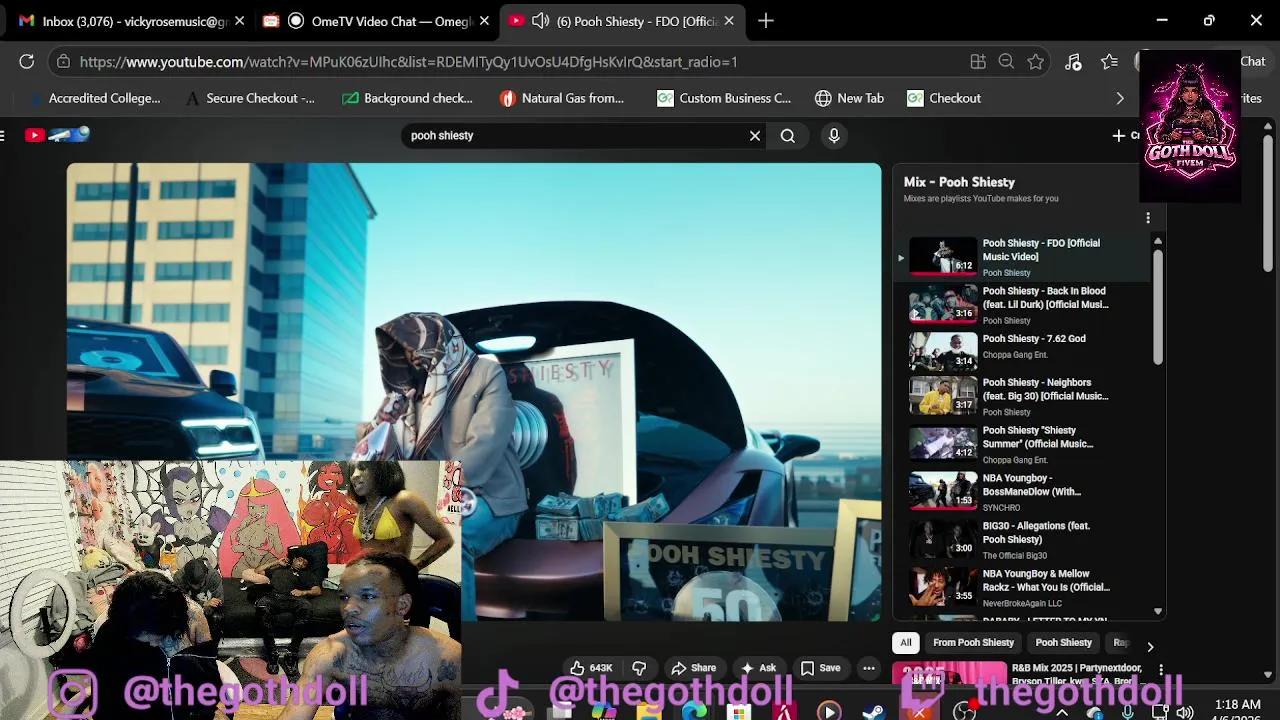Open the Accredited College bookmark
1280x720 pixels.
click(x=94, y=98)
